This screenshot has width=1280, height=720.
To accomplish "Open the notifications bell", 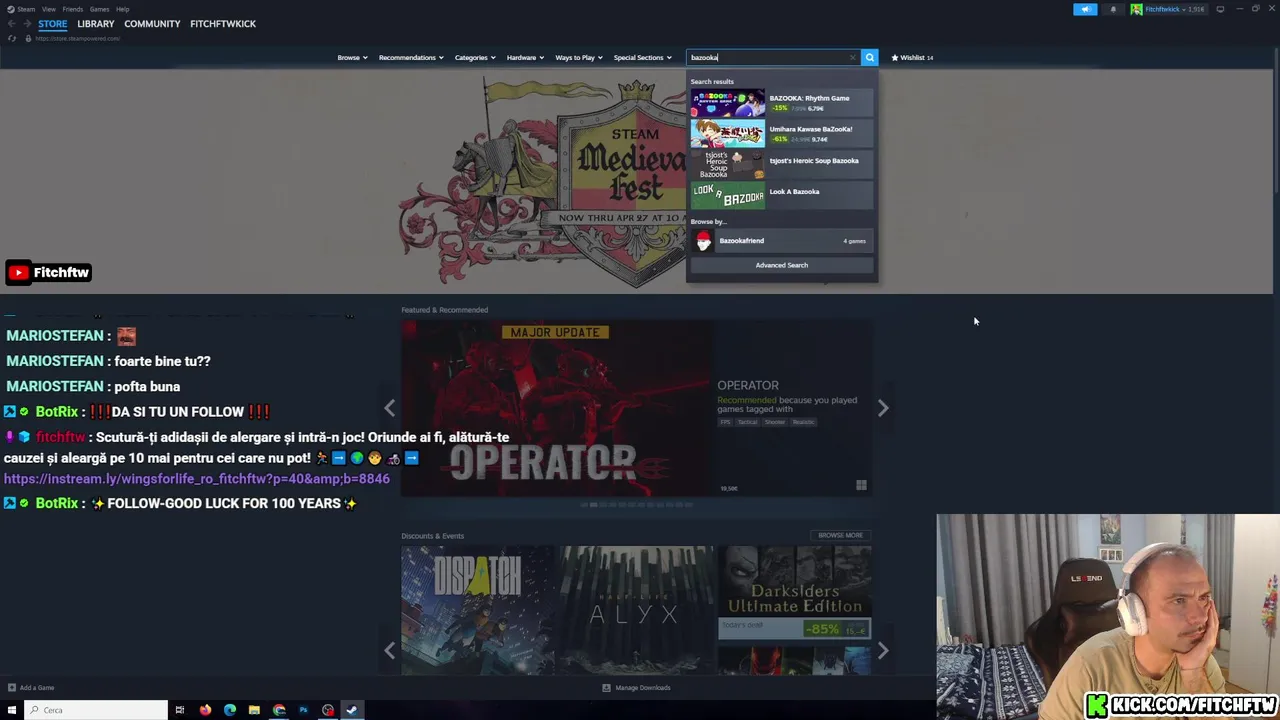I will coord(1113,9).
